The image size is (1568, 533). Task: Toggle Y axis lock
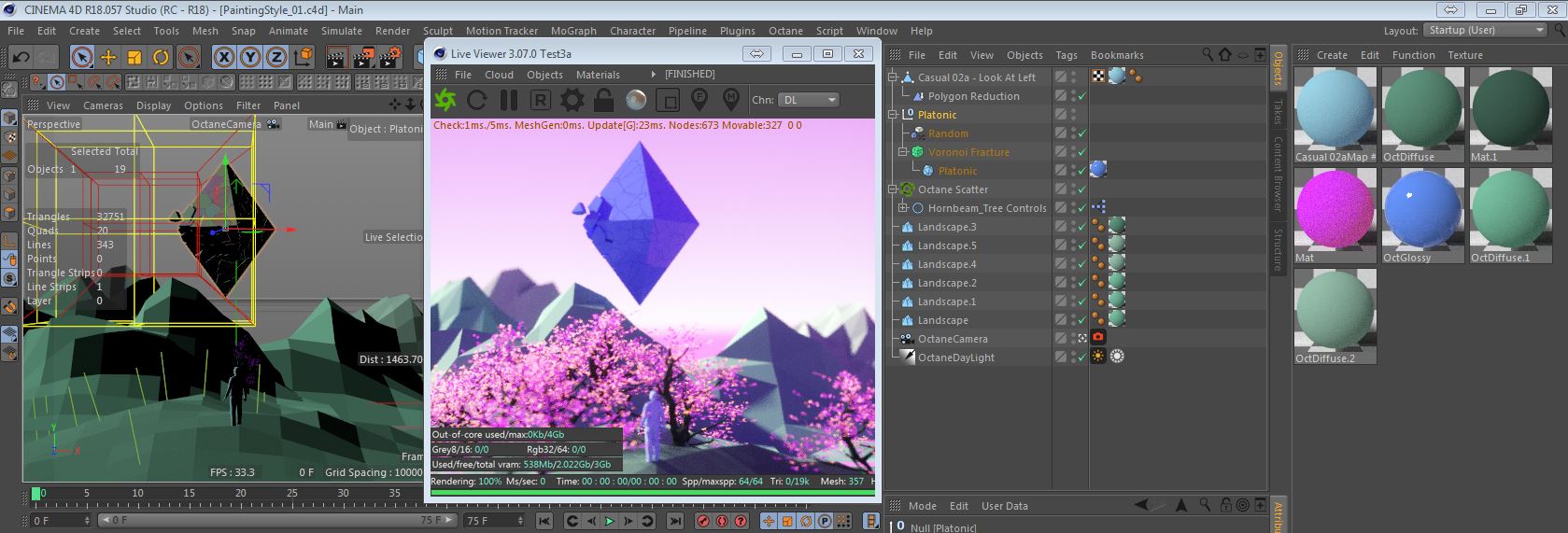pyautogui.click(x=250, y=57)
